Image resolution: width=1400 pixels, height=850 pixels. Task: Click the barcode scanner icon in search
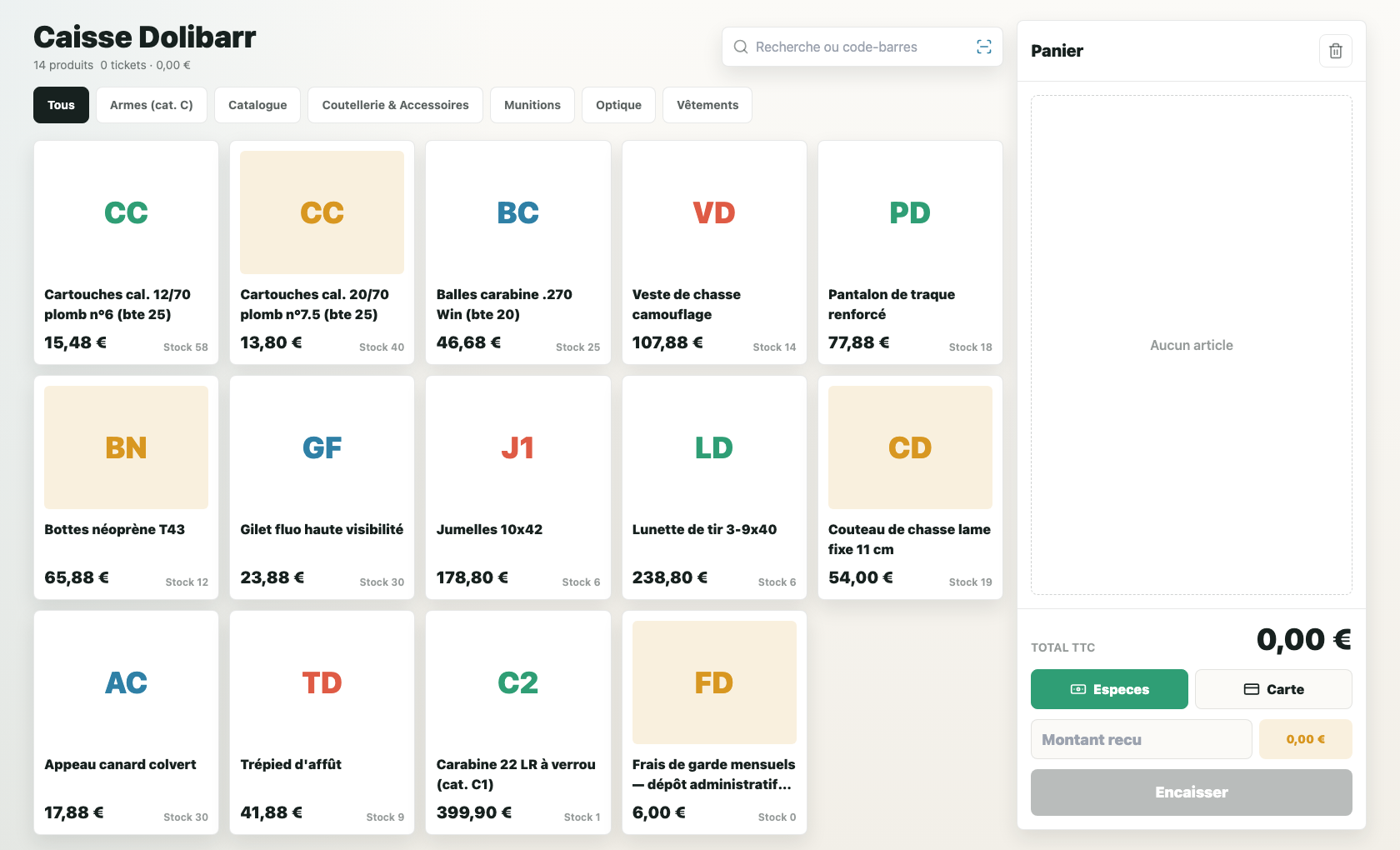(x=983, y=47)
